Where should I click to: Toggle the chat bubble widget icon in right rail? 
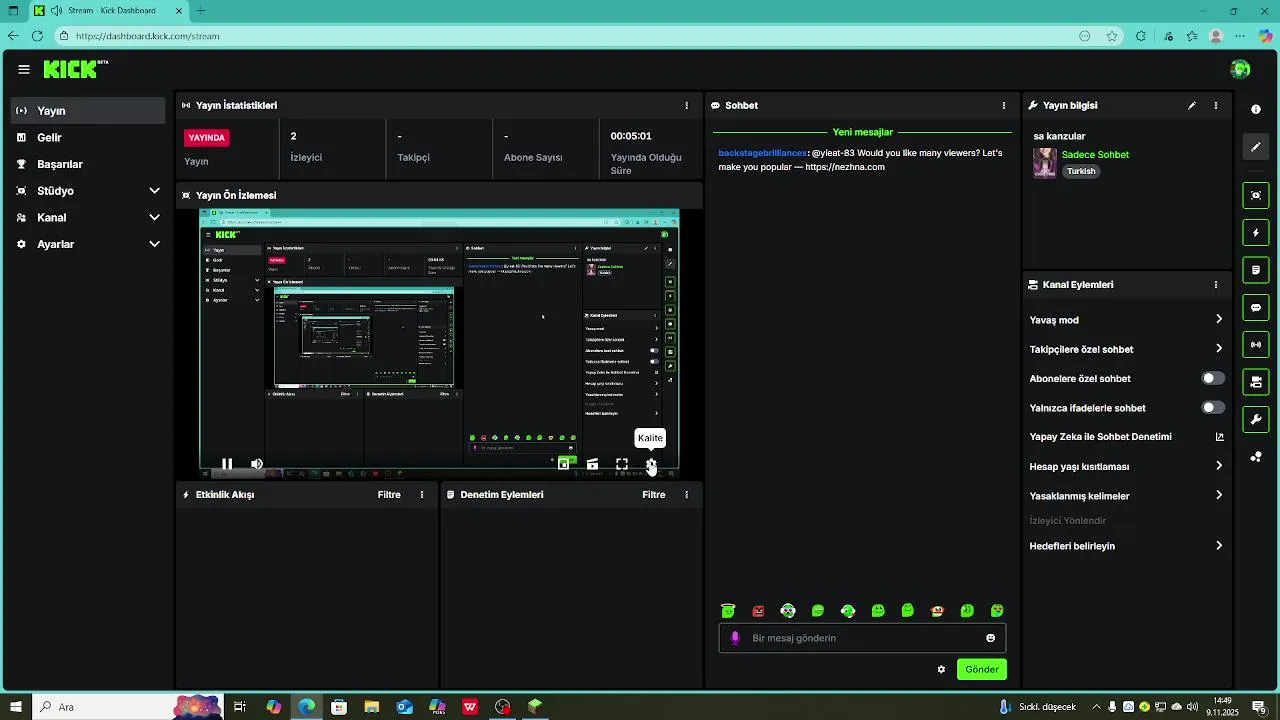tap(1256, 307)
